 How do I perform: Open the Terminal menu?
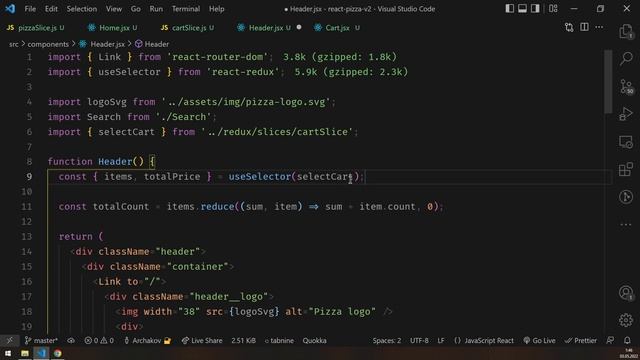(x=186, y=9)
